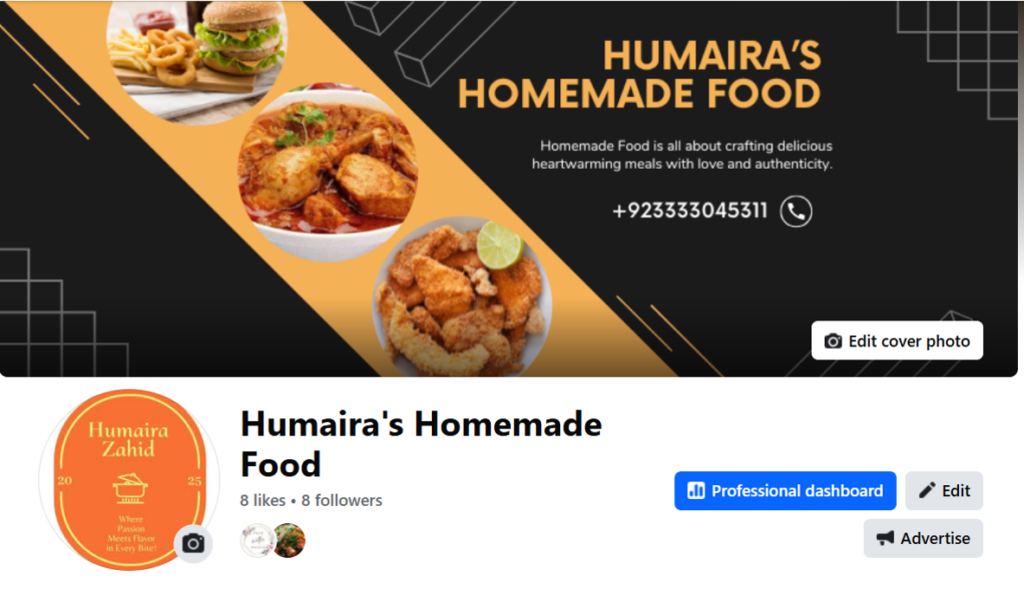This screenshot has height=589, width=1024.
Task: Open the 8 likes link
Action: (x=263, y=500)
